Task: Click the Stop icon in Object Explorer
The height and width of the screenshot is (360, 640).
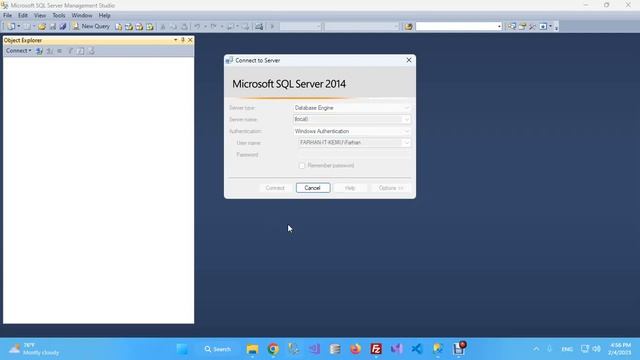Action: click(x=60, y=51)
